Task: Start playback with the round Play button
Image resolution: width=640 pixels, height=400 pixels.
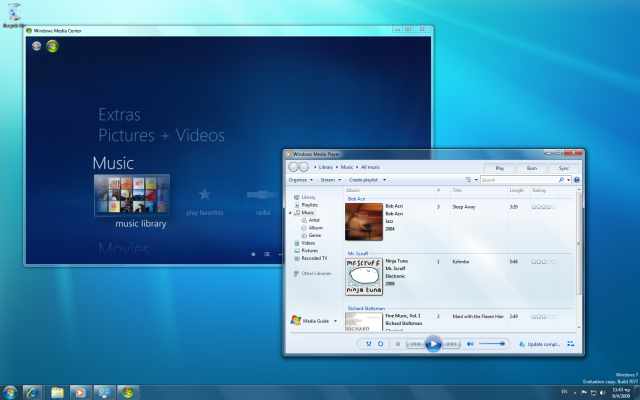Action: [433, 344]
